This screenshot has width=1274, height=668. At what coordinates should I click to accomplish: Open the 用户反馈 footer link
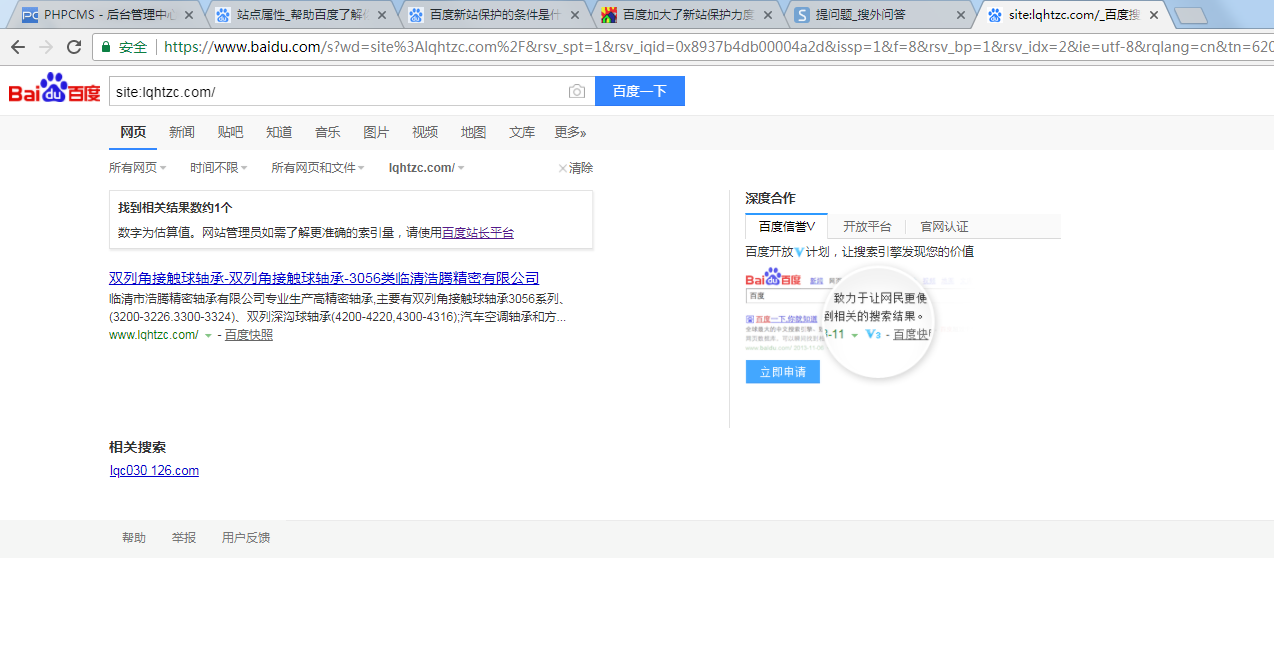[246, 538]
